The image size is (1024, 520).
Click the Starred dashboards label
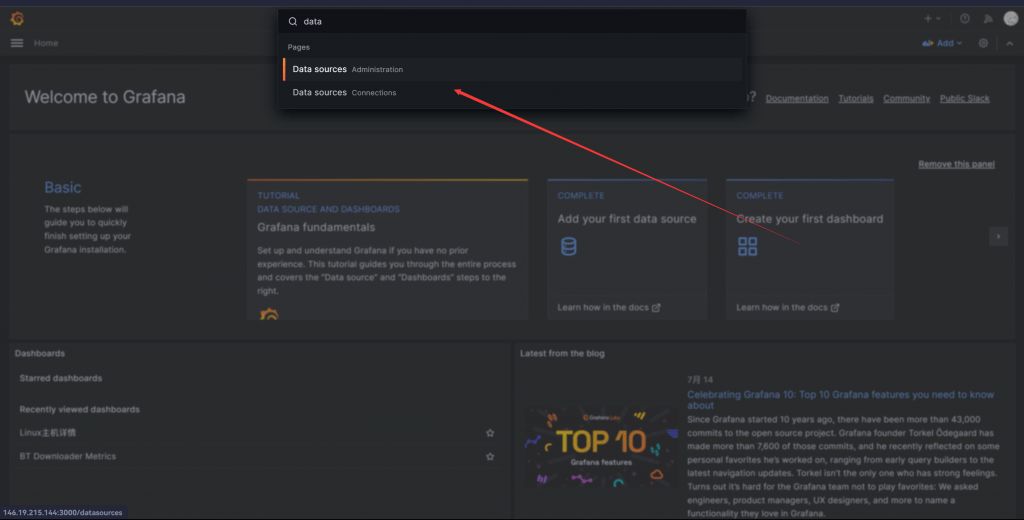pyautogui.click(x=61, y=378)
